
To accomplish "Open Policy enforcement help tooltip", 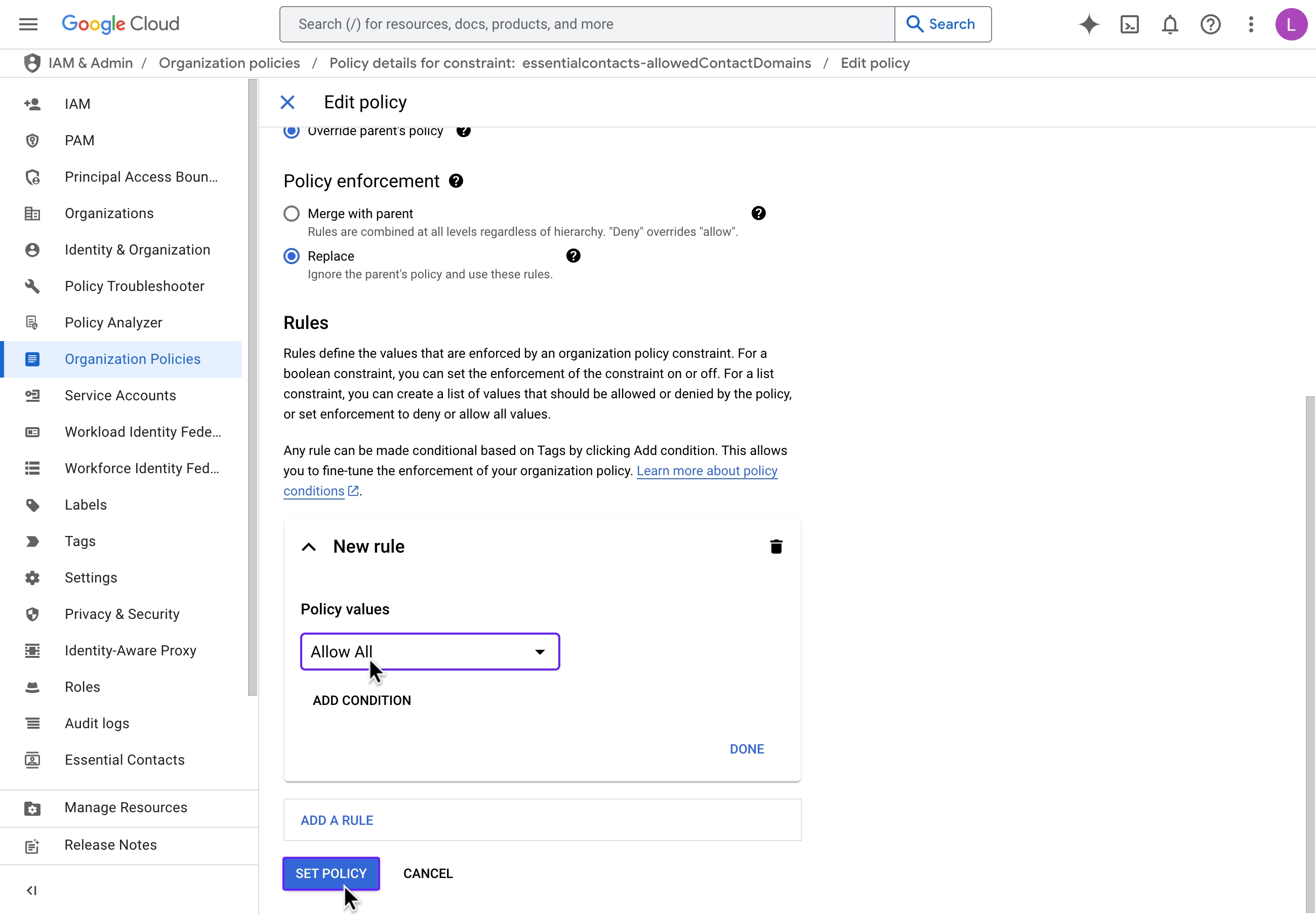I will point(456,181).
